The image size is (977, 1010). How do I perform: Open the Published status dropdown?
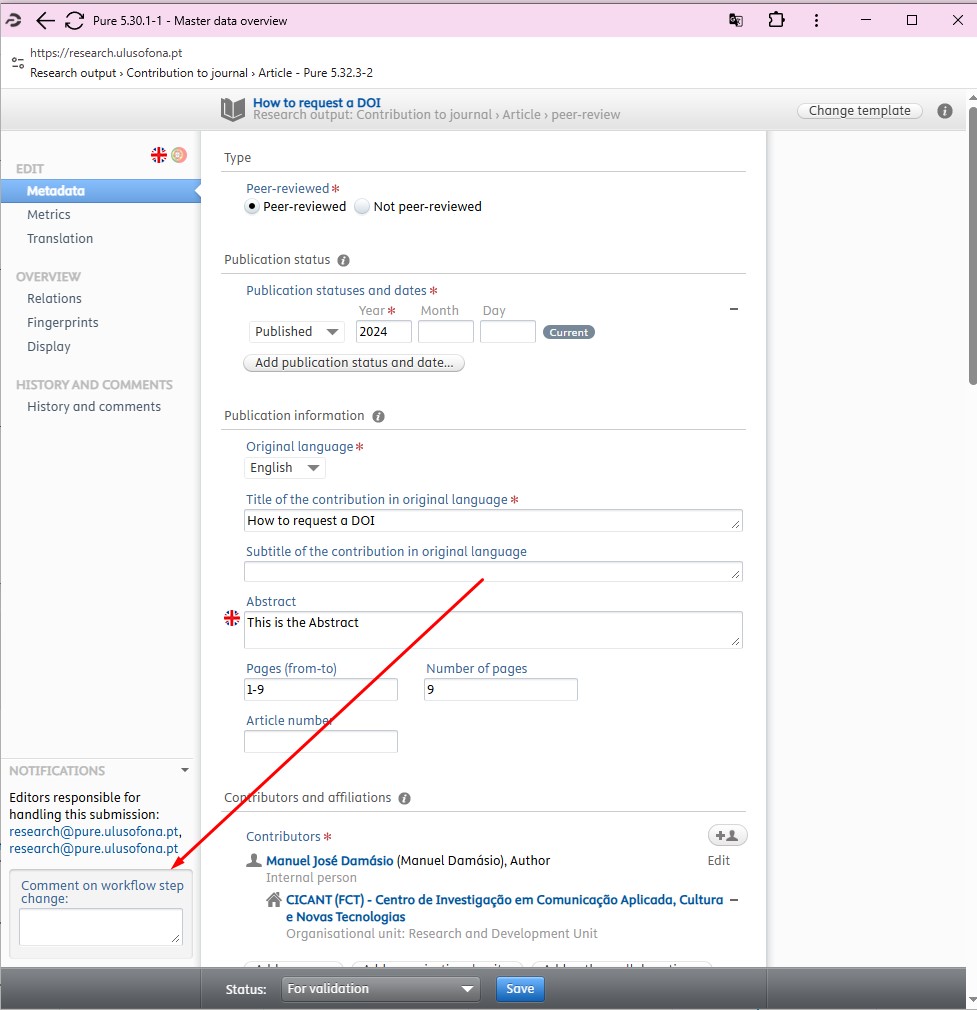296,332
